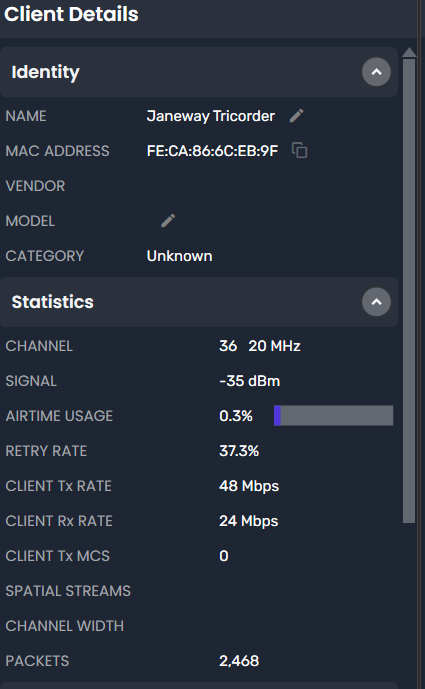Click the 24 Mbps client Rx rate

click(x=249, y=521)
